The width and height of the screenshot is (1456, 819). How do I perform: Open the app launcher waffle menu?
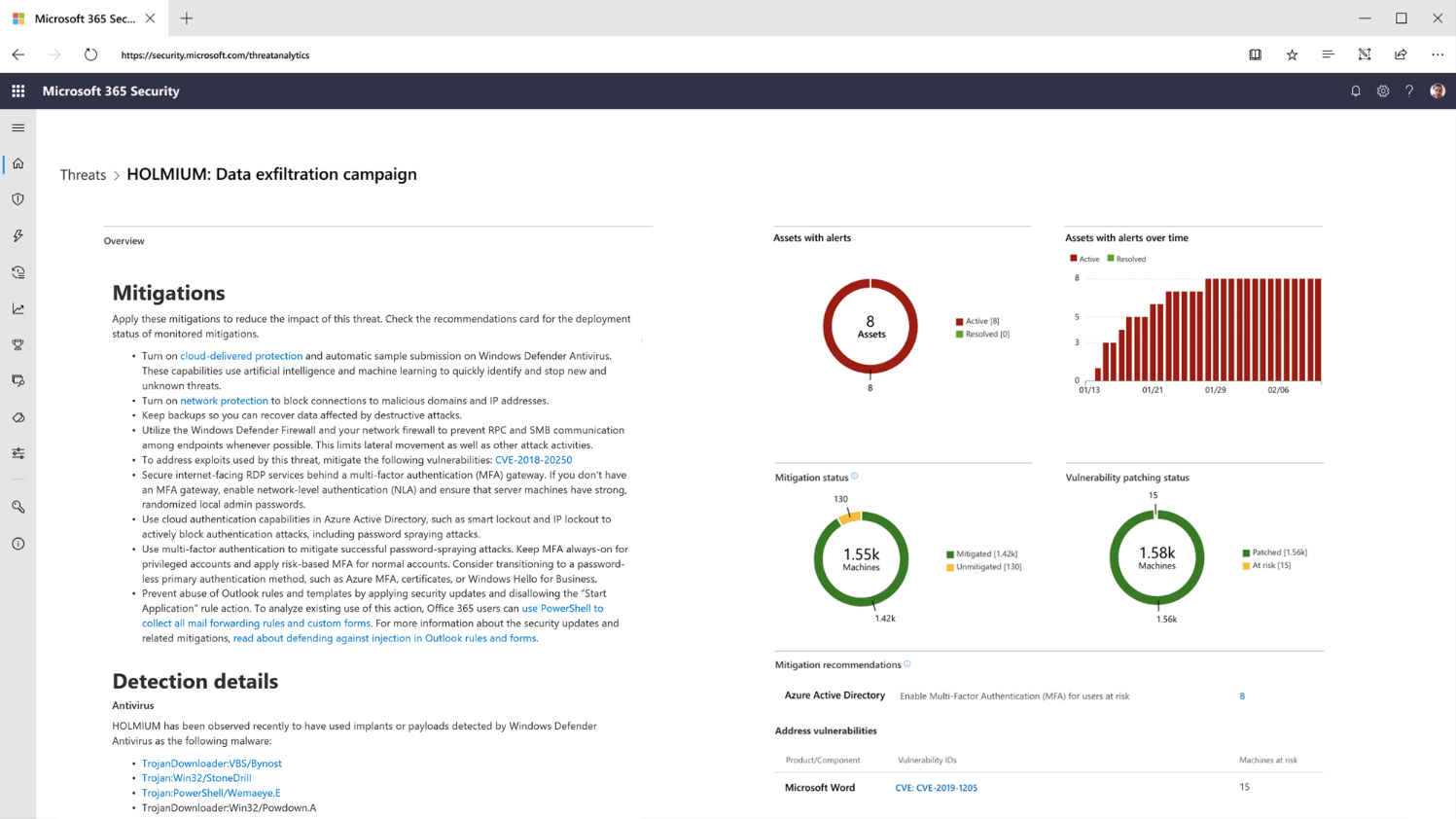click(18, 90)
